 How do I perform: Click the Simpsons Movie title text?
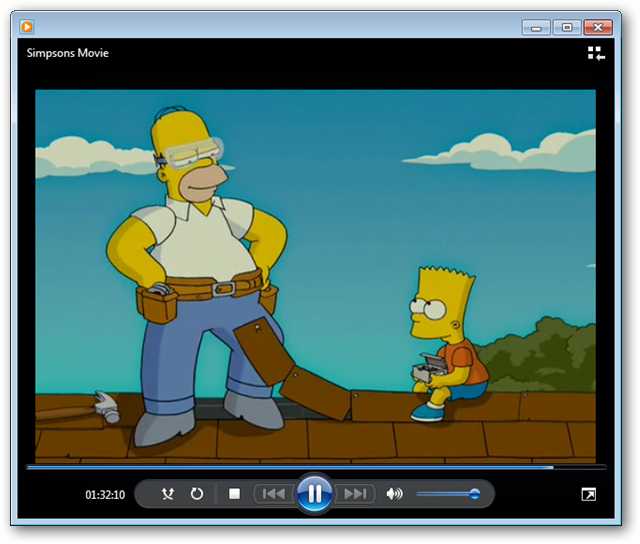68,53
